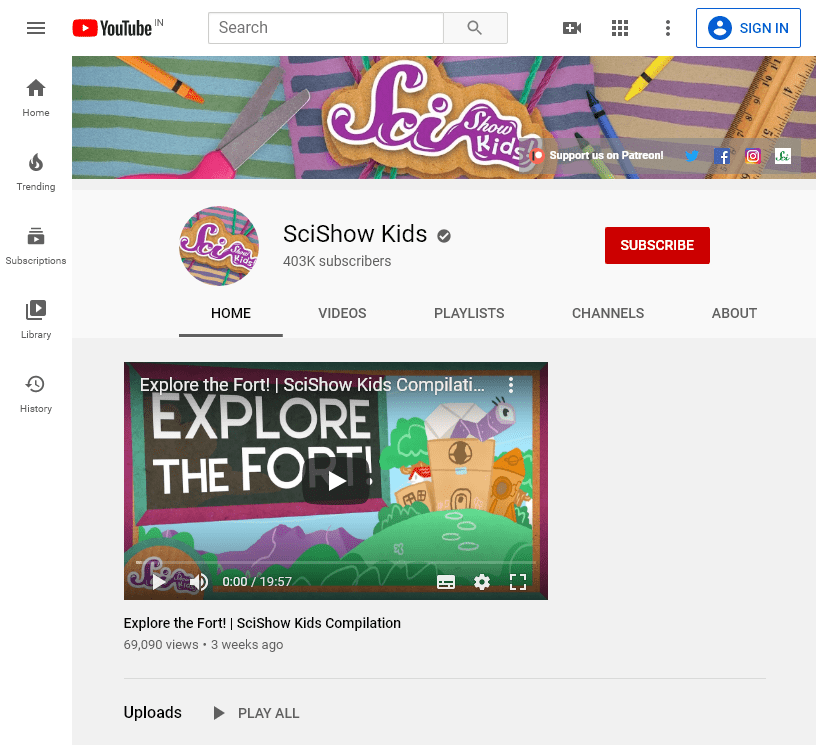Play the video with center play button
816x745 pixels.
click(336, 481)
